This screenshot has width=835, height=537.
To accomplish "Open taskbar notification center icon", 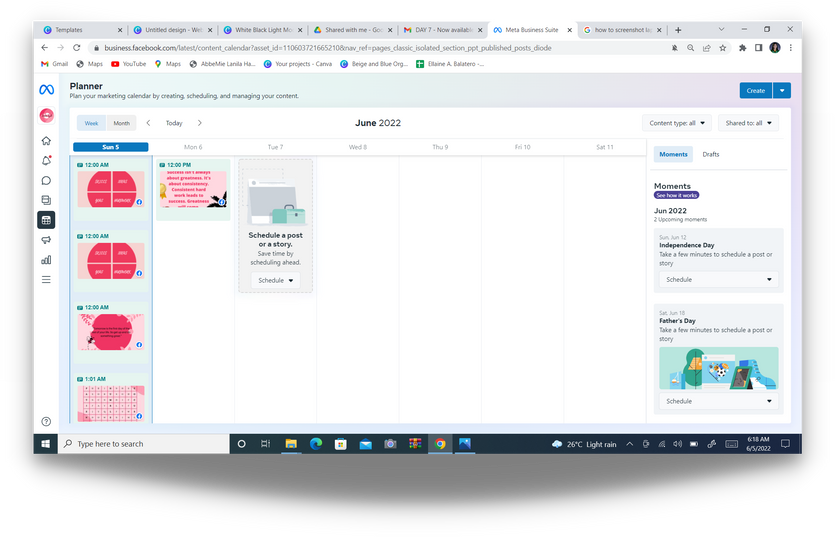I will 785,444.
